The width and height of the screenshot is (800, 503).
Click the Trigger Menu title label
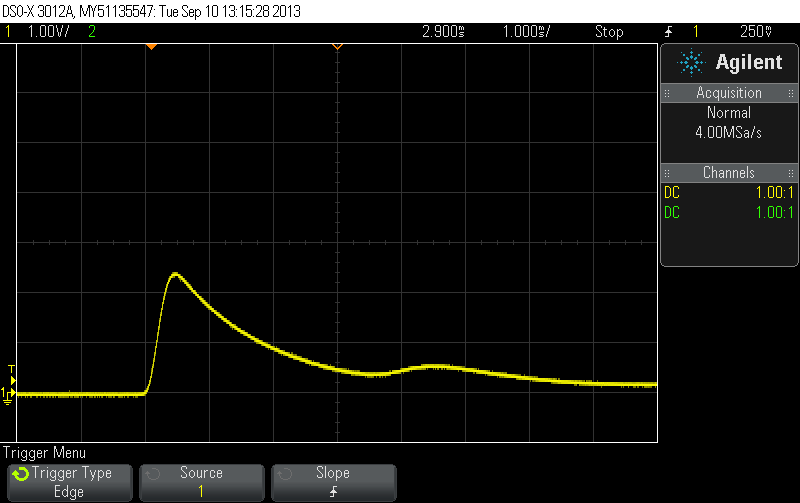(44, 453)
